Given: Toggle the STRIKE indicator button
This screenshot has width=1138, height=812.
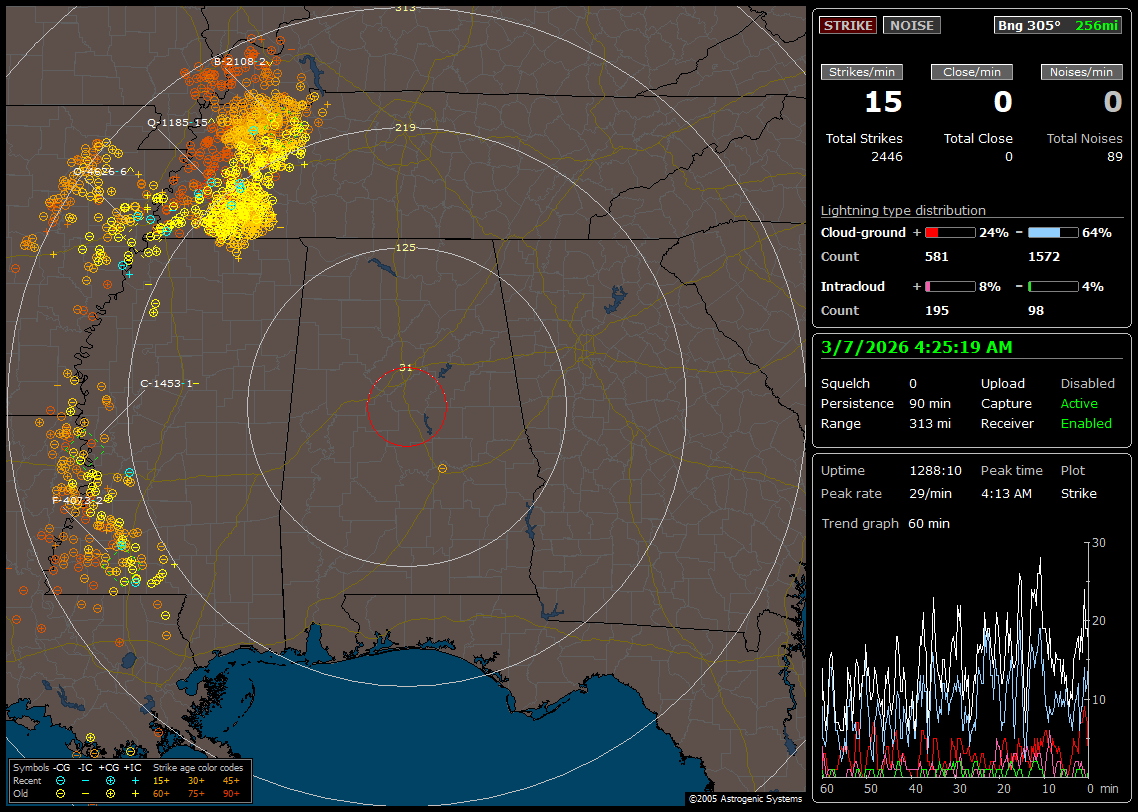Looking at the screenshot, I should point(848,26).
